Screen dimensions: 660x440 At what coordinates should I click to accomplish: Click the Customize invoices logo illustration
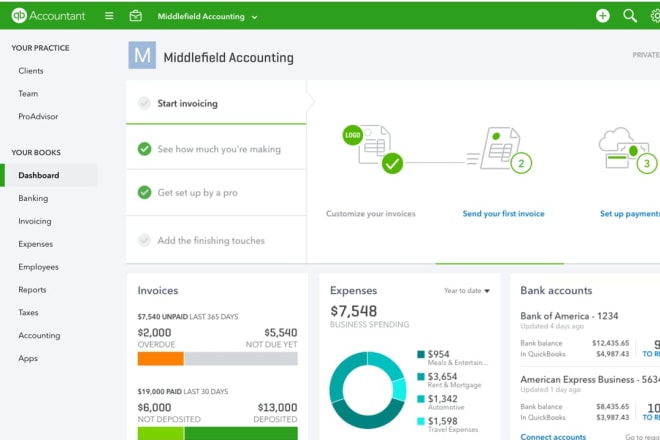(373, 149)
